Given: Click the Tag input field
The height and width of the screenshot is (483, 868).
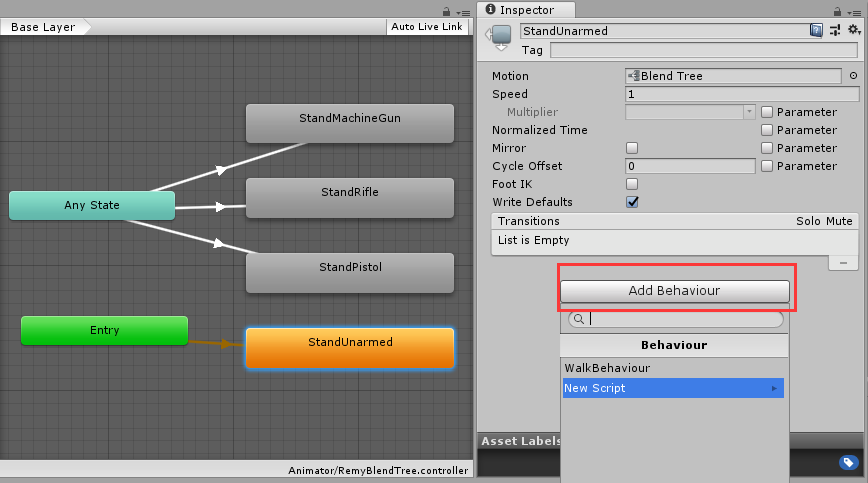Looking at the screenshot, I should click(704, 50).
